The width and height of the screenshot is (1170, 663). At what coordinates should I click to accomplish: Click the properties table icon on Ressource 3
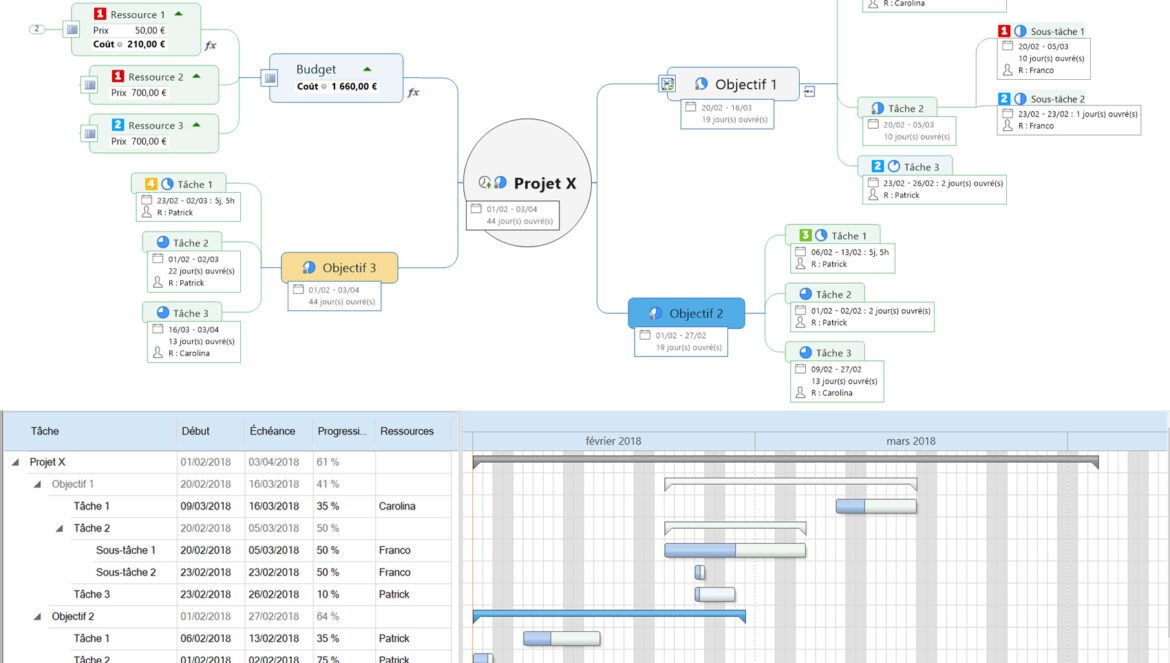click(x=91, y=134)
